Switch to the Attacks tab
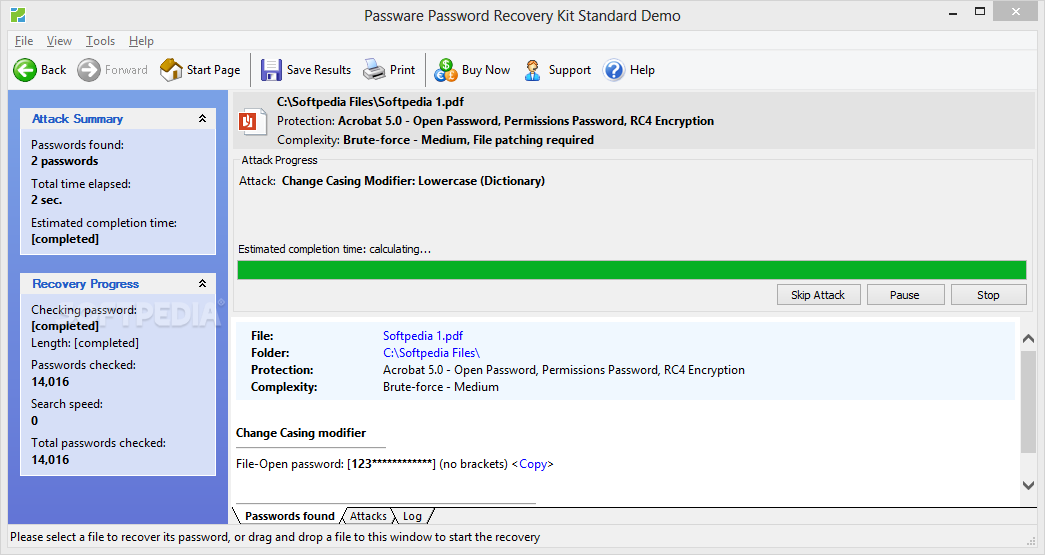The height and width of the screenshot is (555, 1045). click(368, 516)
